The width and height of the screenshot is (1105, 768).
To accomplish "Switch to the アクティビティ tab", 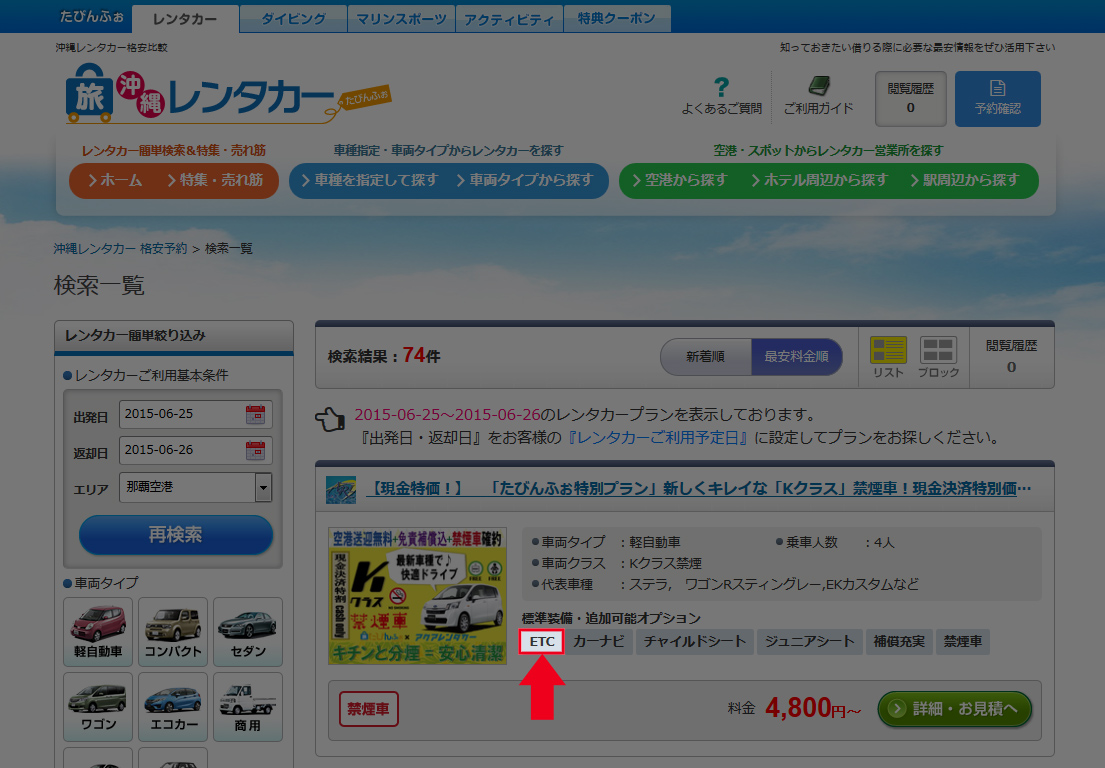I will coord(510,19).
